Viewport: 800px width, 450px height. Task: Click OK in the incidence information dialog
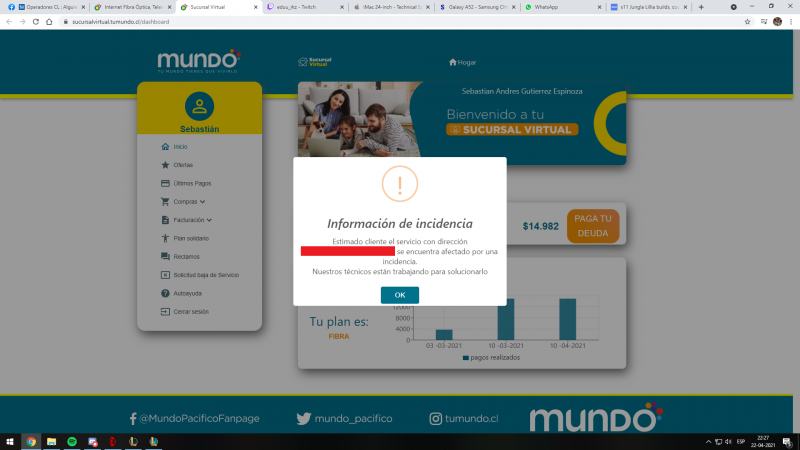pyautogui.click(x=399, y=295)
